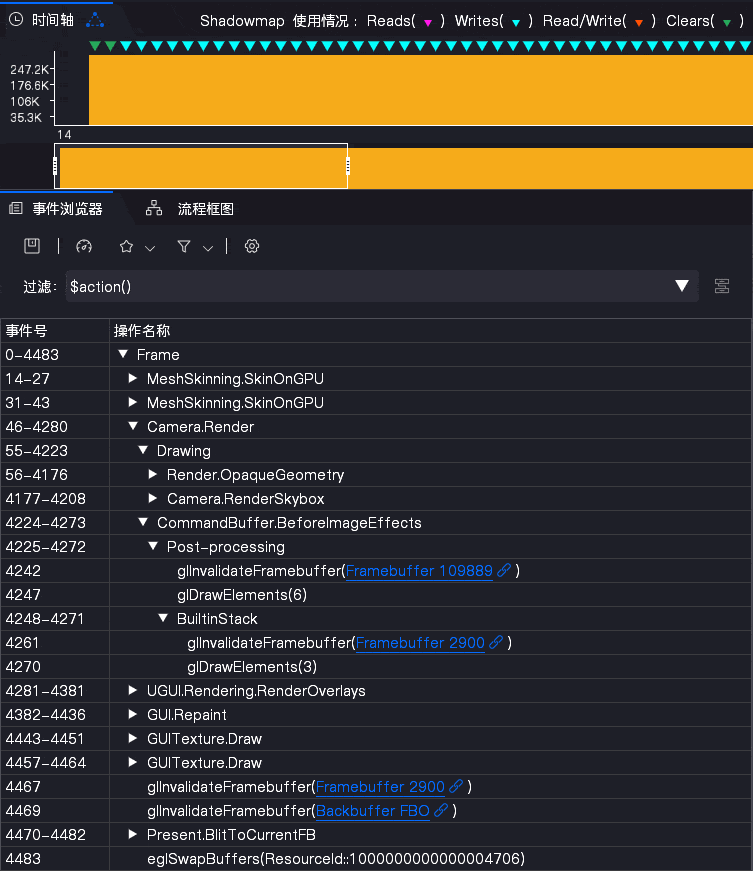This screenshot has height=871, width=753.
Task: Expand UGUI.Rendering.RenderOverlays node
Action: tap(132, 690)
